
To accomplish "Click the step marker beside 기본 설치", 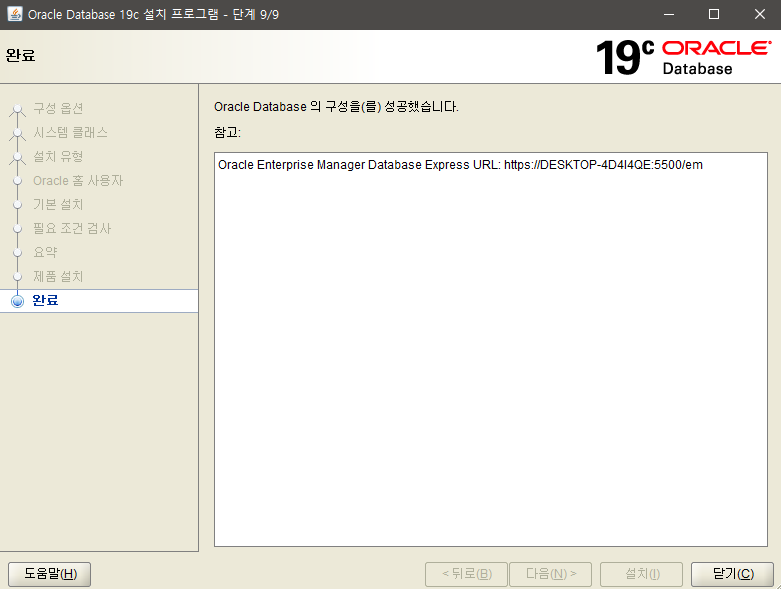I will [17, 205].
